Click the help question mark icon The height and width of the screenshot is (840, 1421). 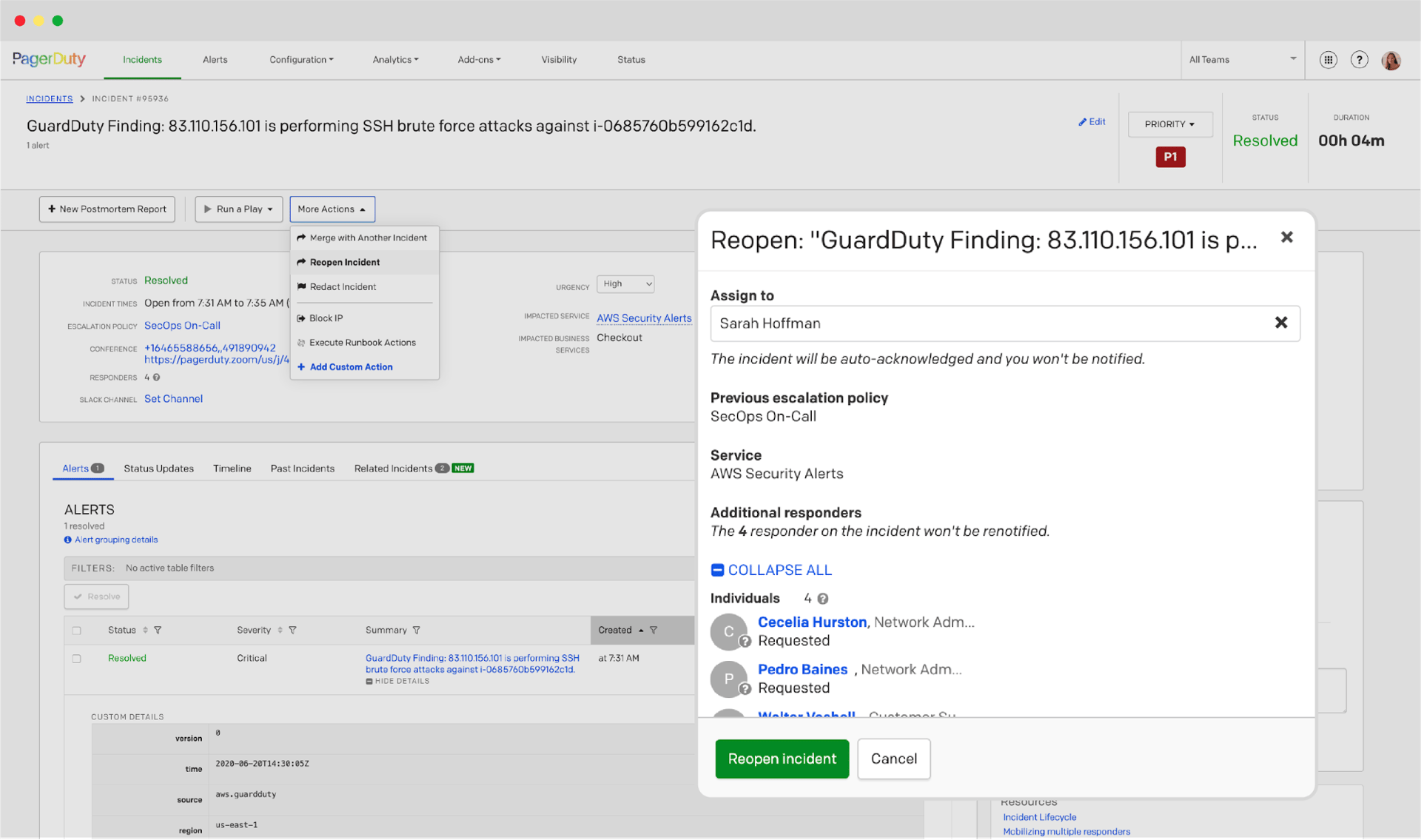click(1359, 60)
